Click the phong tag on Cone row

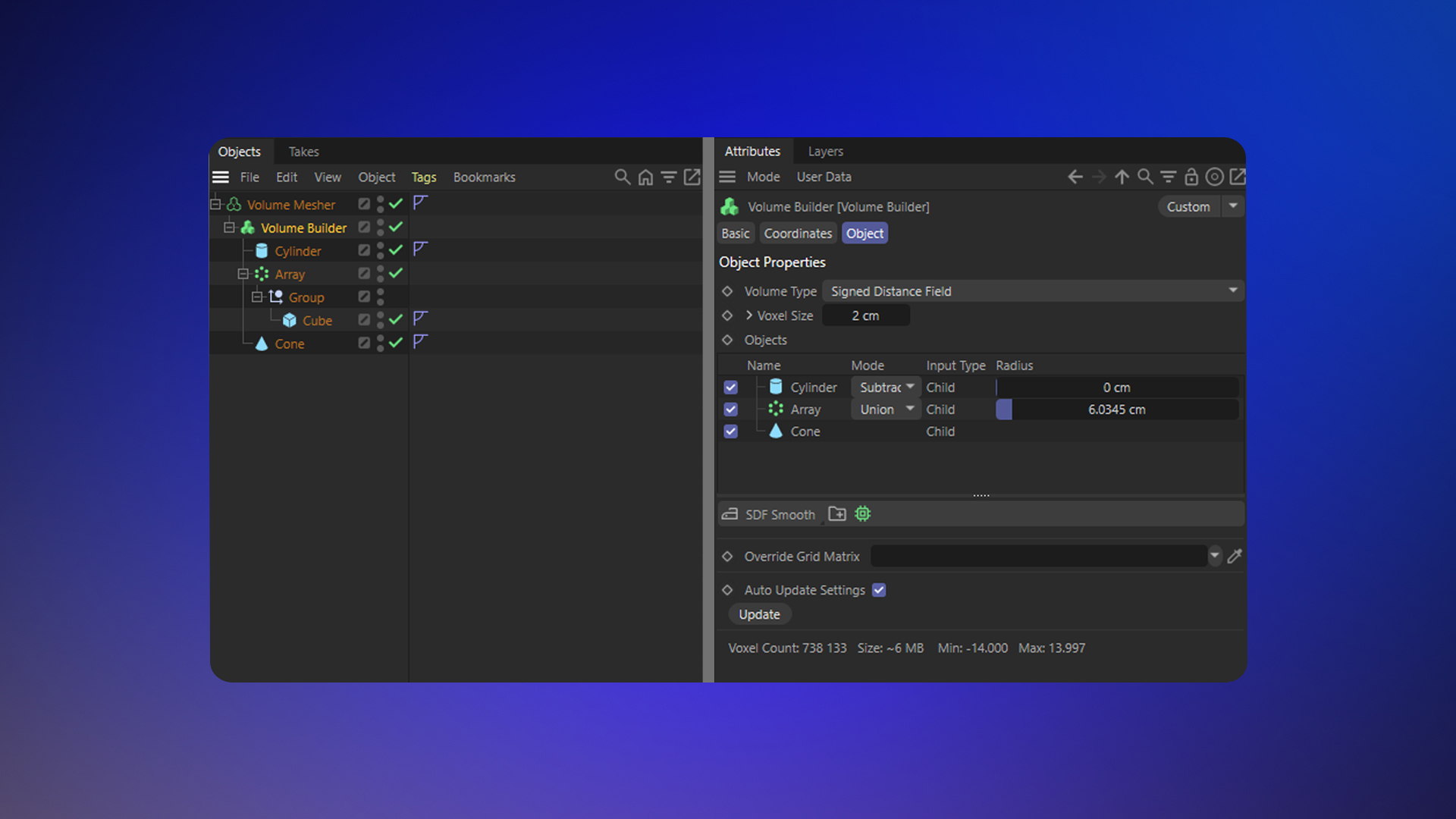(421, 342)
